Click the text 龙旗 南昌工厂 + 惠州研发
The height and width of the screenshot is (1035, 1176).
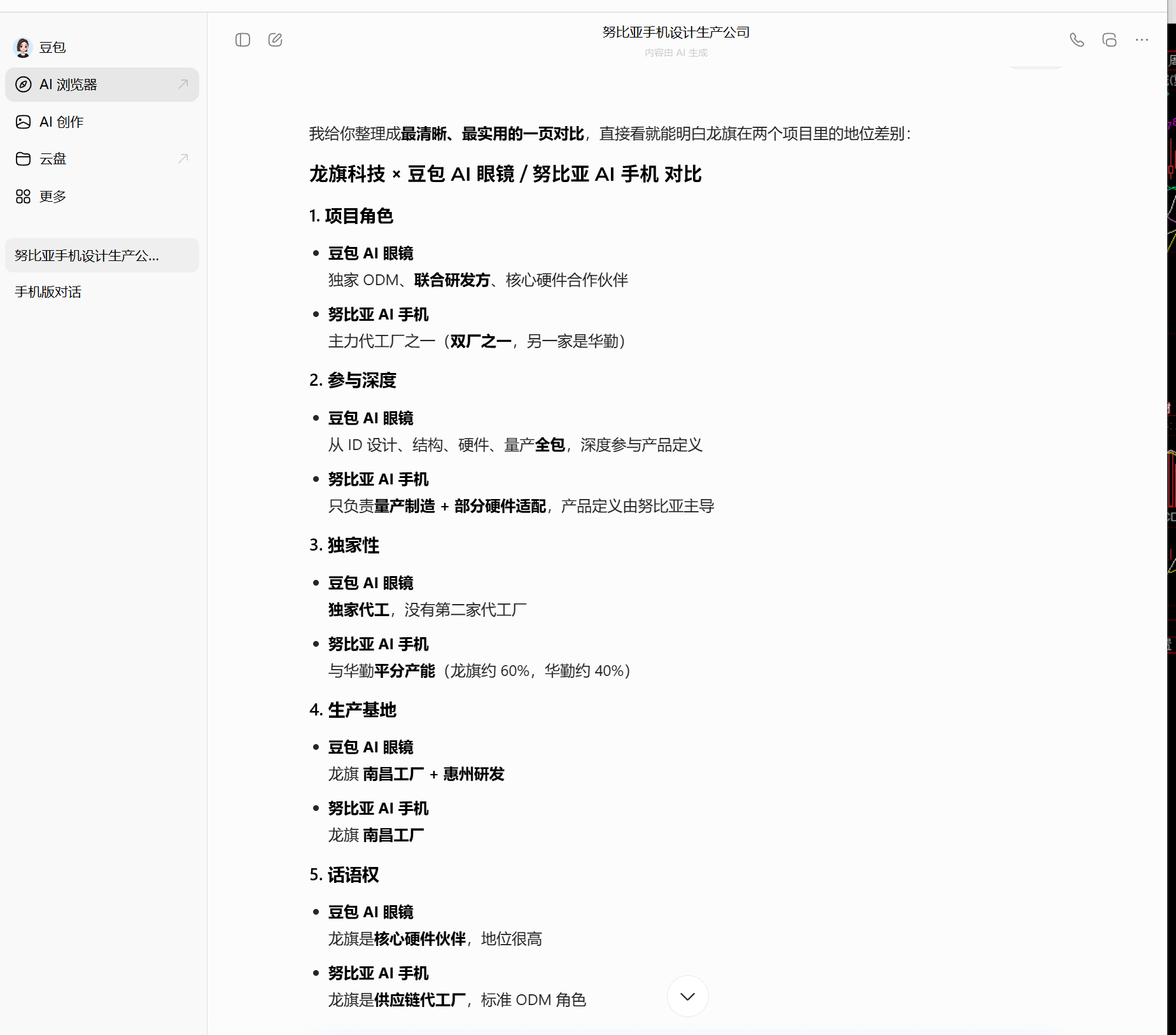coord(416,774)
